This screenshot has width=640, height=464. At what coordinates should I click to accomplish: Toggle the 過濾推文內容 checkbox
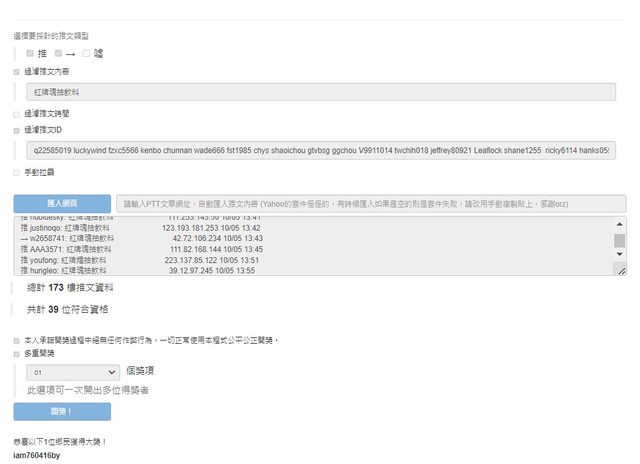(17, 72)
